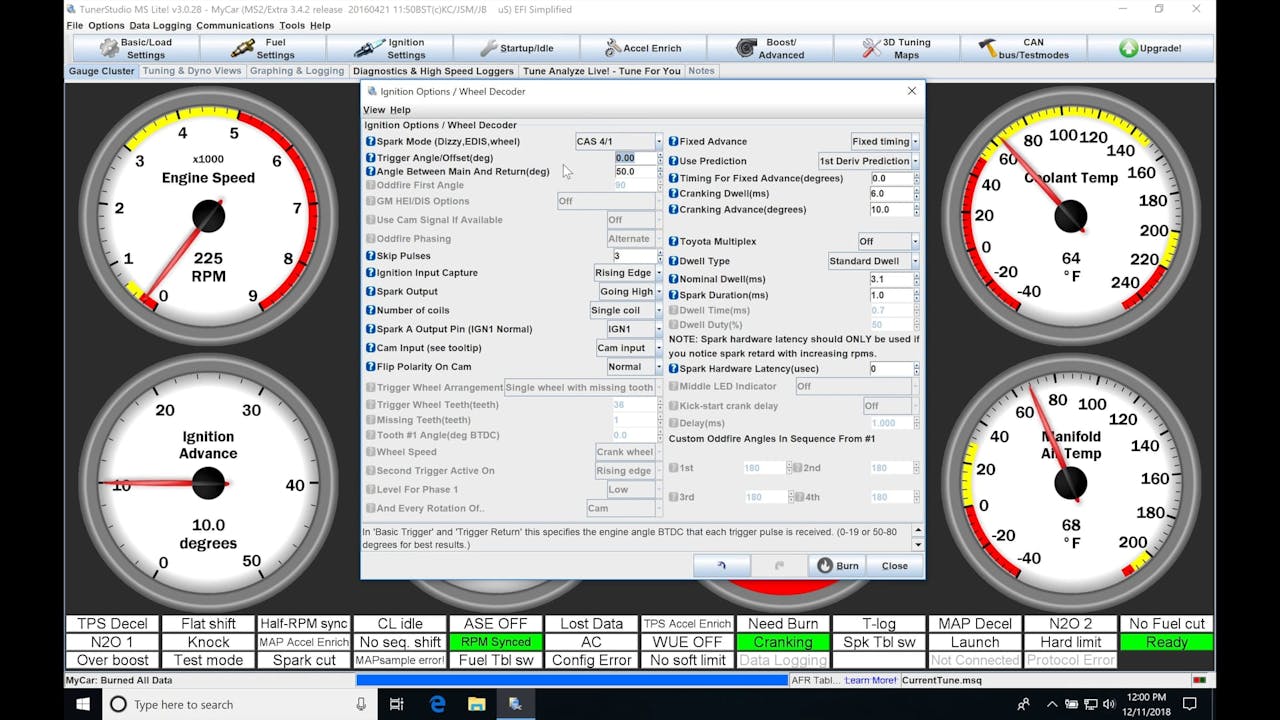This screenshot has height=720, width=1280.
Task: Click help icon beside Spark Mode
Action: pos(370,142)
